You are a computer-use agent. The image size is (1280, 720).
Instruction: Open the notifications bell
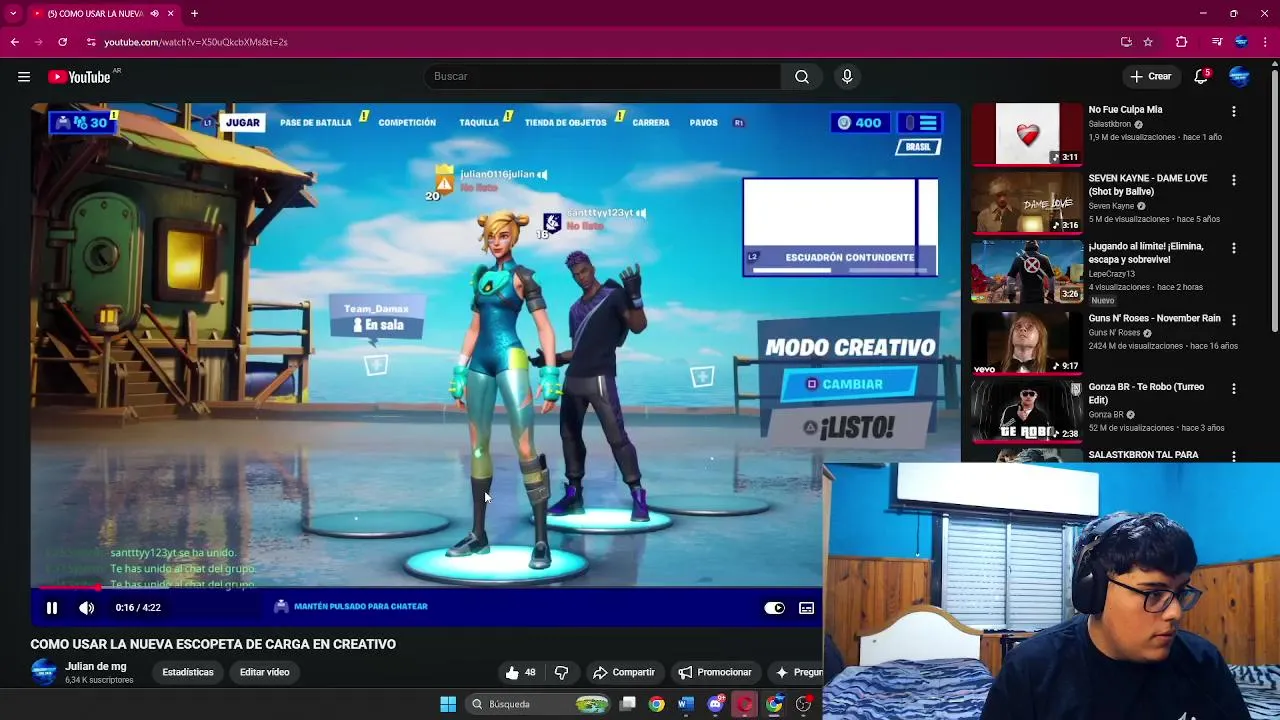coord(1201,77)
